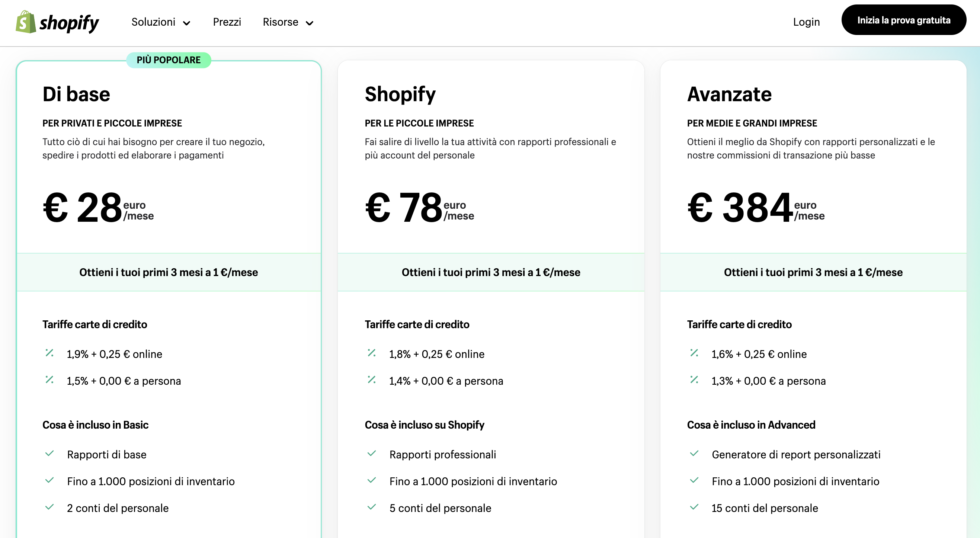Open the Risorse dropdown menu

coord(287,22)
